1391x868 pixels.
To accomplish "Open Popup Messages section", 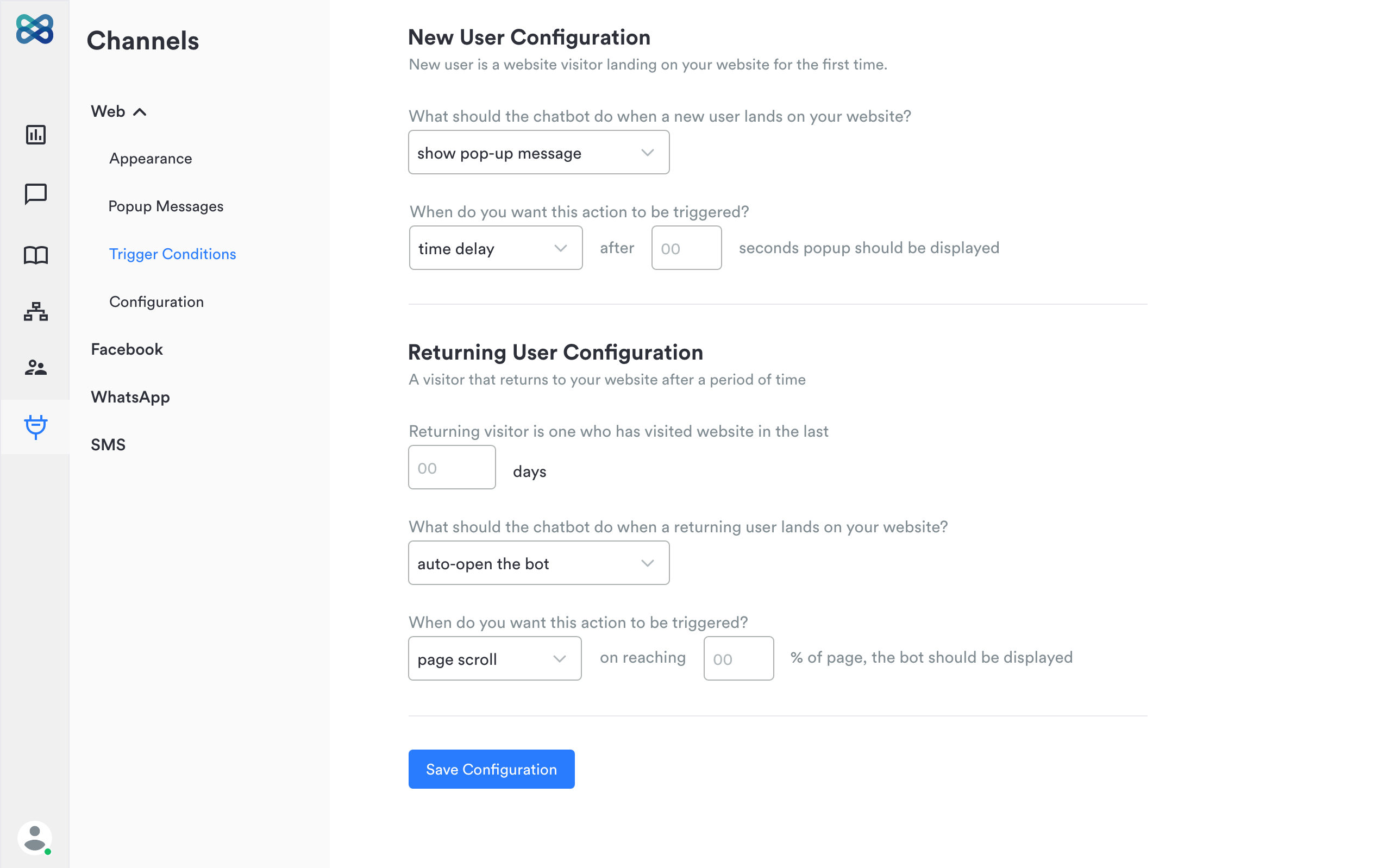I will [x=166, y=206].
